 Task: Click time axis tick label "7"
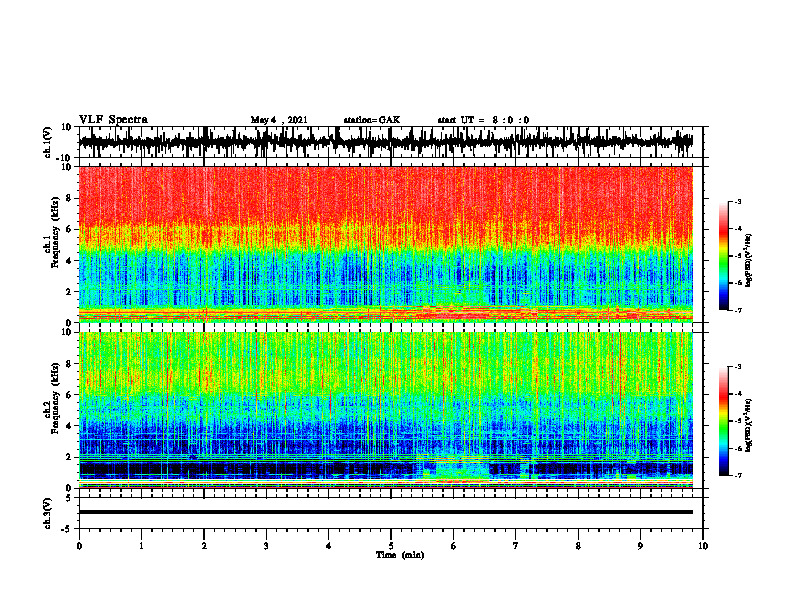516,546
